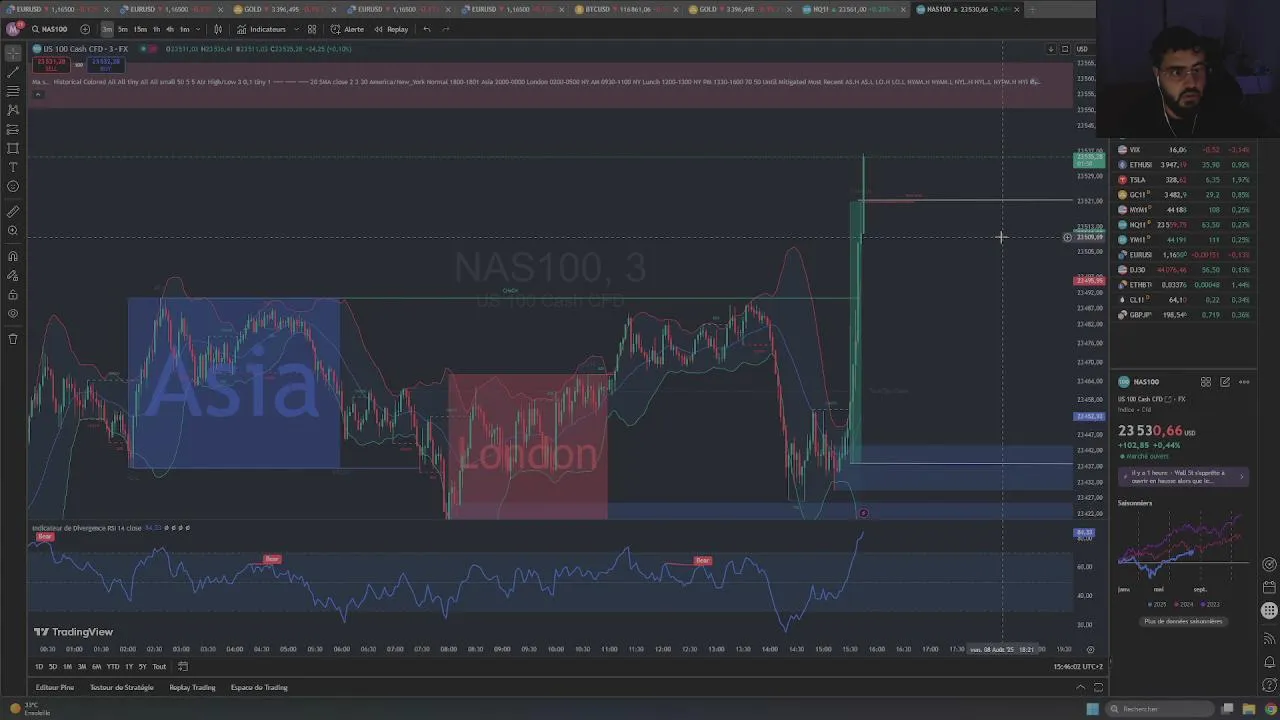Open the forecasting and measurement tools
The width and height of the screenshot is (1280, 720).
click(13, 129)
